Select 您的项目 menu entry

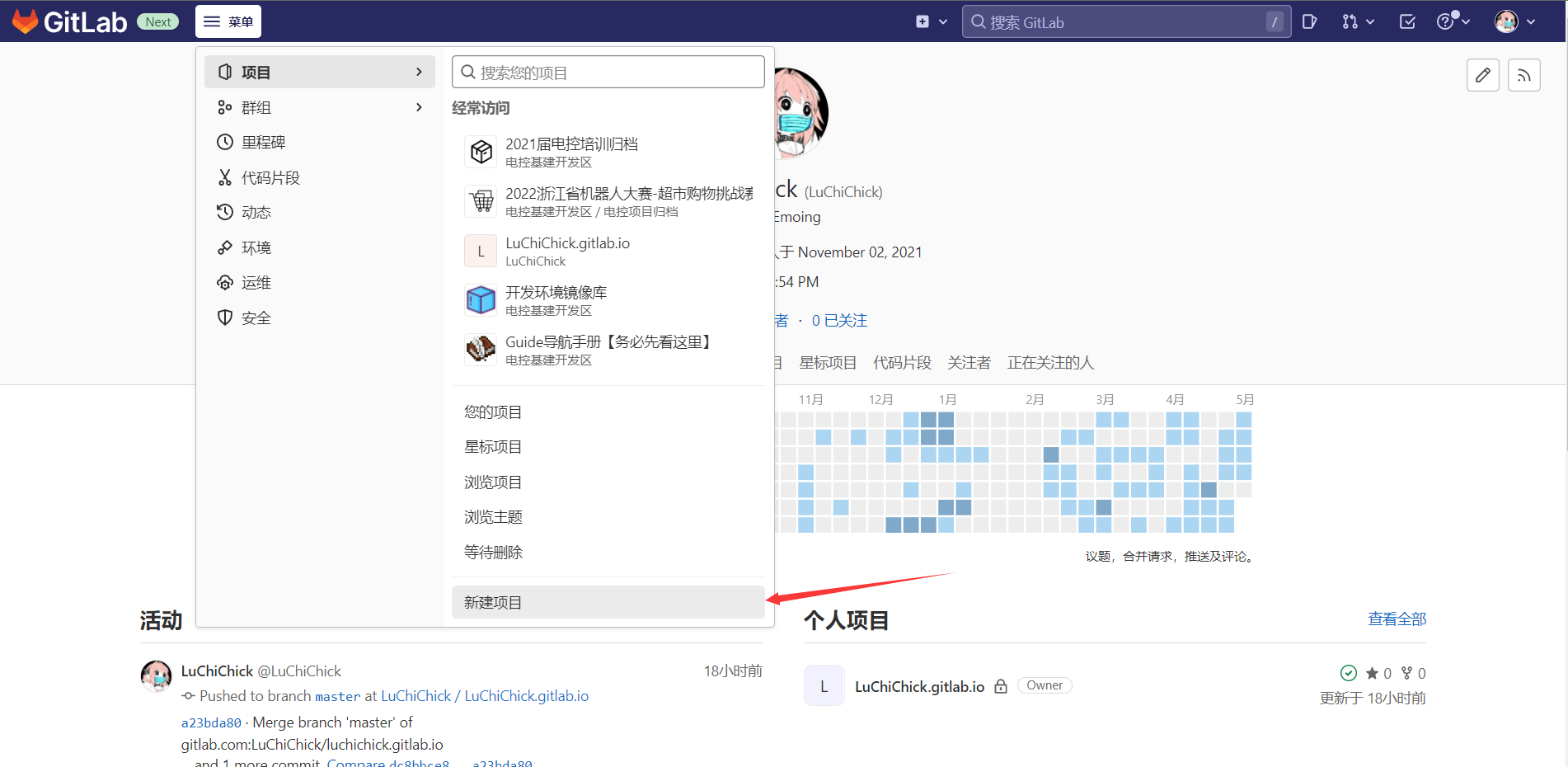click(x=608, y=412)
